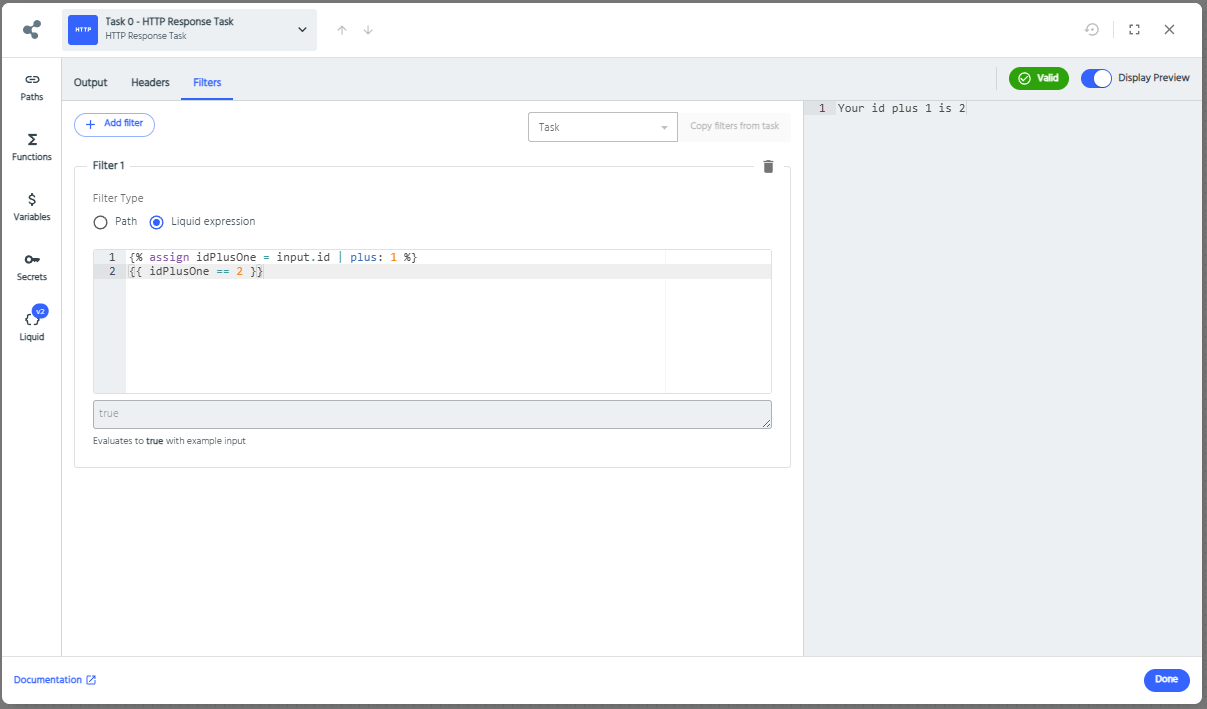
Task: Click the Done button
Action: pos(1166,680)
